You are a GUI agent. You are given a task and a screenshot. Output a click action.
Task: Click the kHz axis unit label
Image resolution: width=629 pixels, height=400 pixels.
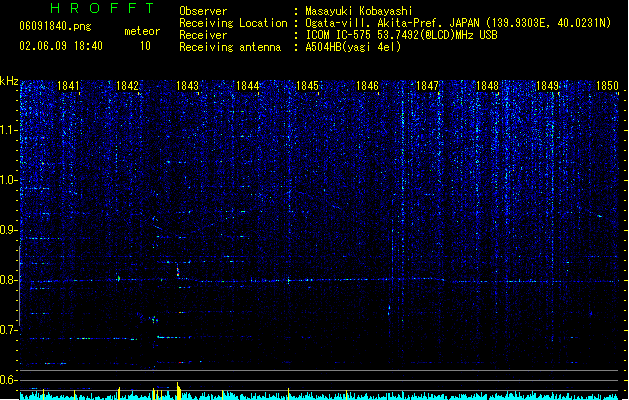[x=9, y=81]
